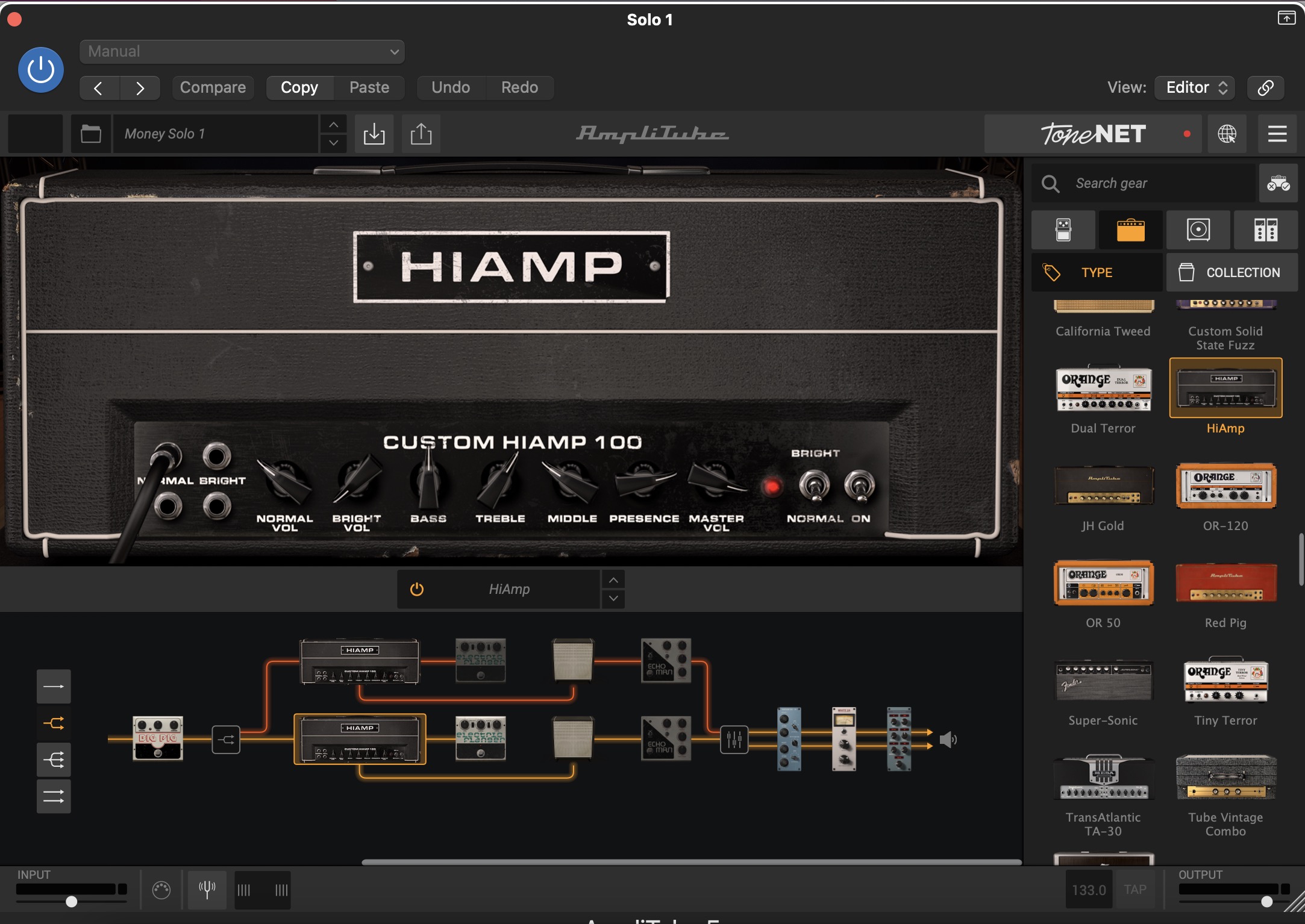
Task: Go to previous preset with left arrow
Action: pos(99,88)
